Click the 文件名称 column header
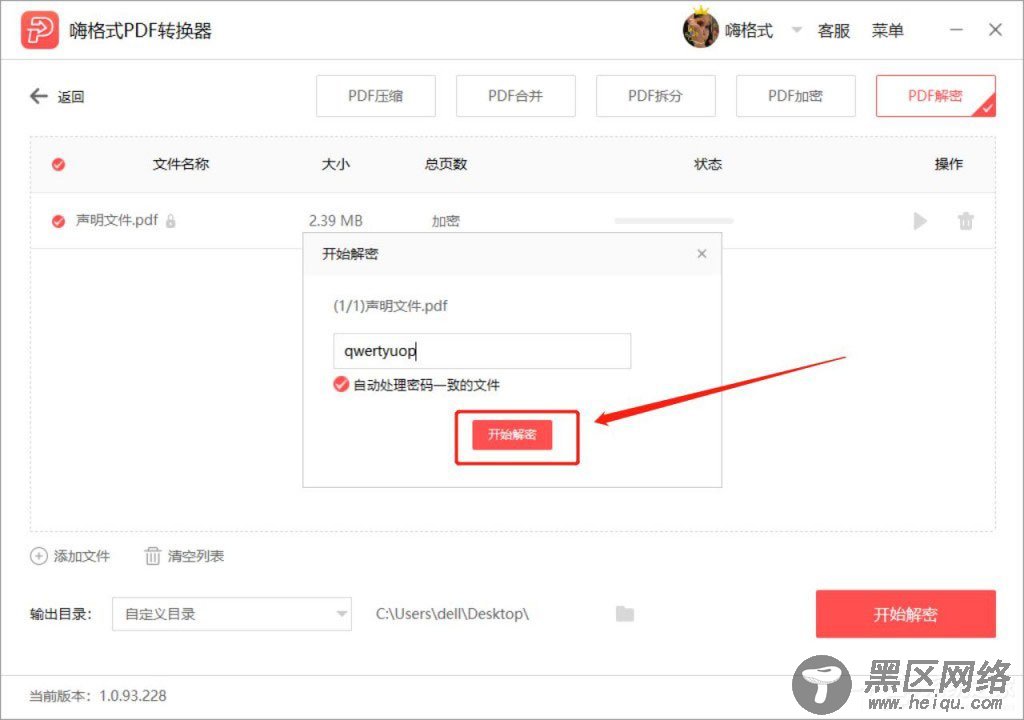This screenshot has height=720, width=1024. tap(181, 165)
